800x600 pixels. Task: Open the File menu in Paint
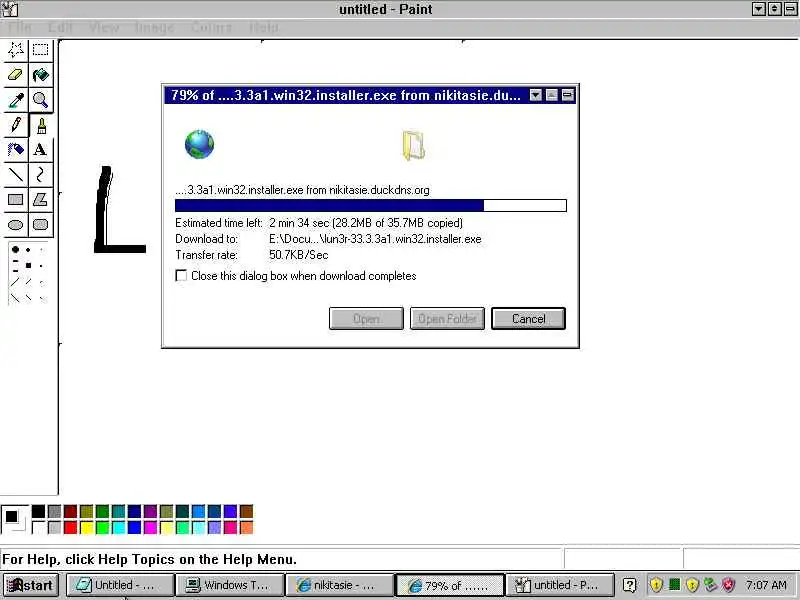click(x=20, y=28)
